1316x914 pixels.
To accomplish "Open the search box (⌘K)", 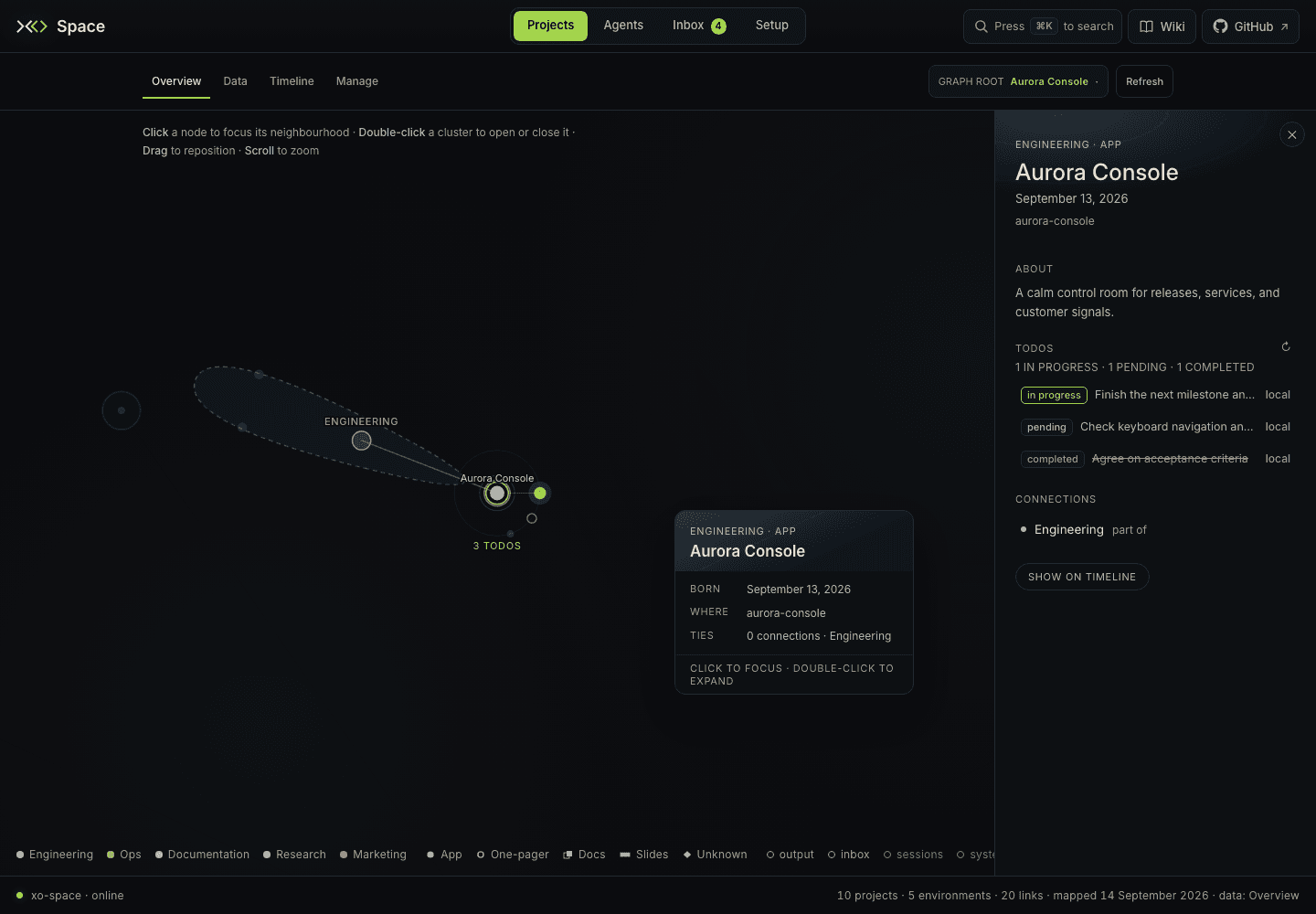I will pos(1044,27).
